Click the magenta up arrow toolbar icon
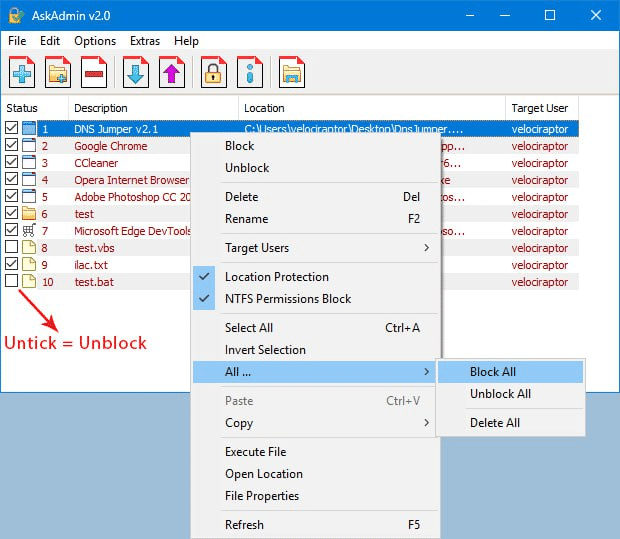Image resolution: width=620 pixels, height=539 pixels. point(172,72)
